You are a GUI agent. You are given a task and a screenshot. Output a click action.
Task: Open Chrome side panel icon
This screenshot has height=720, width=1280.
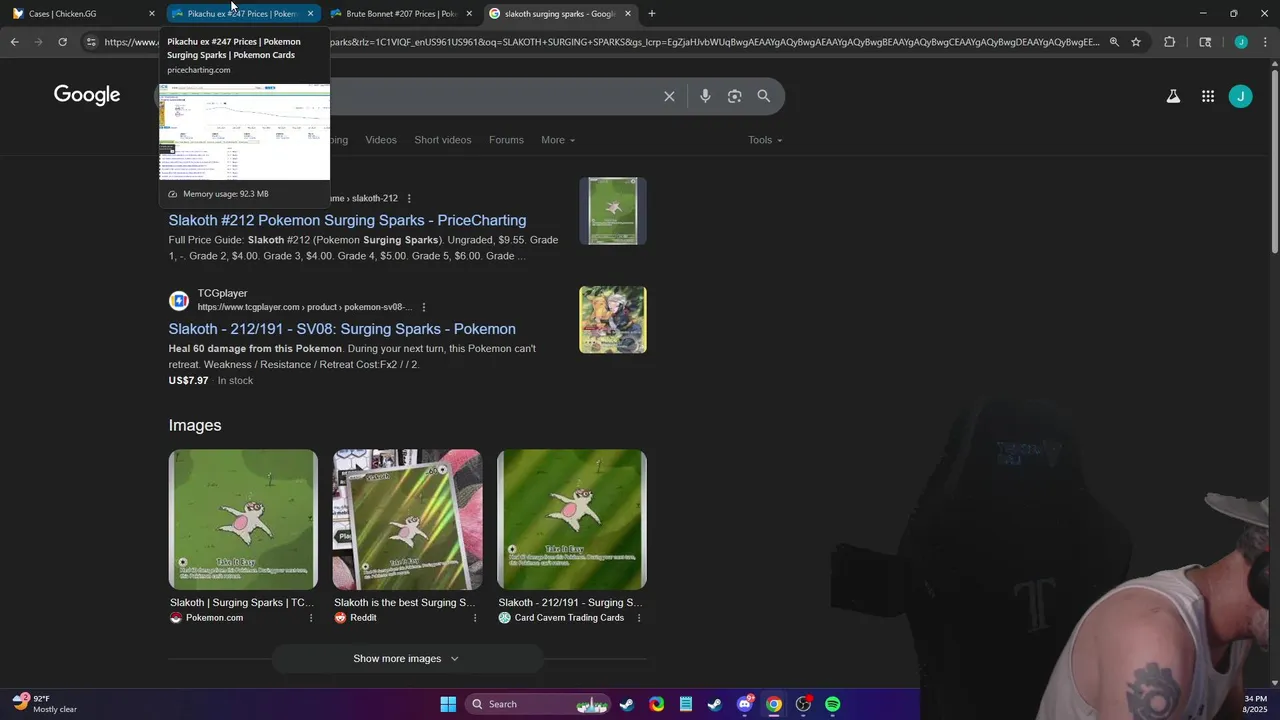(x=1205, y=42)
